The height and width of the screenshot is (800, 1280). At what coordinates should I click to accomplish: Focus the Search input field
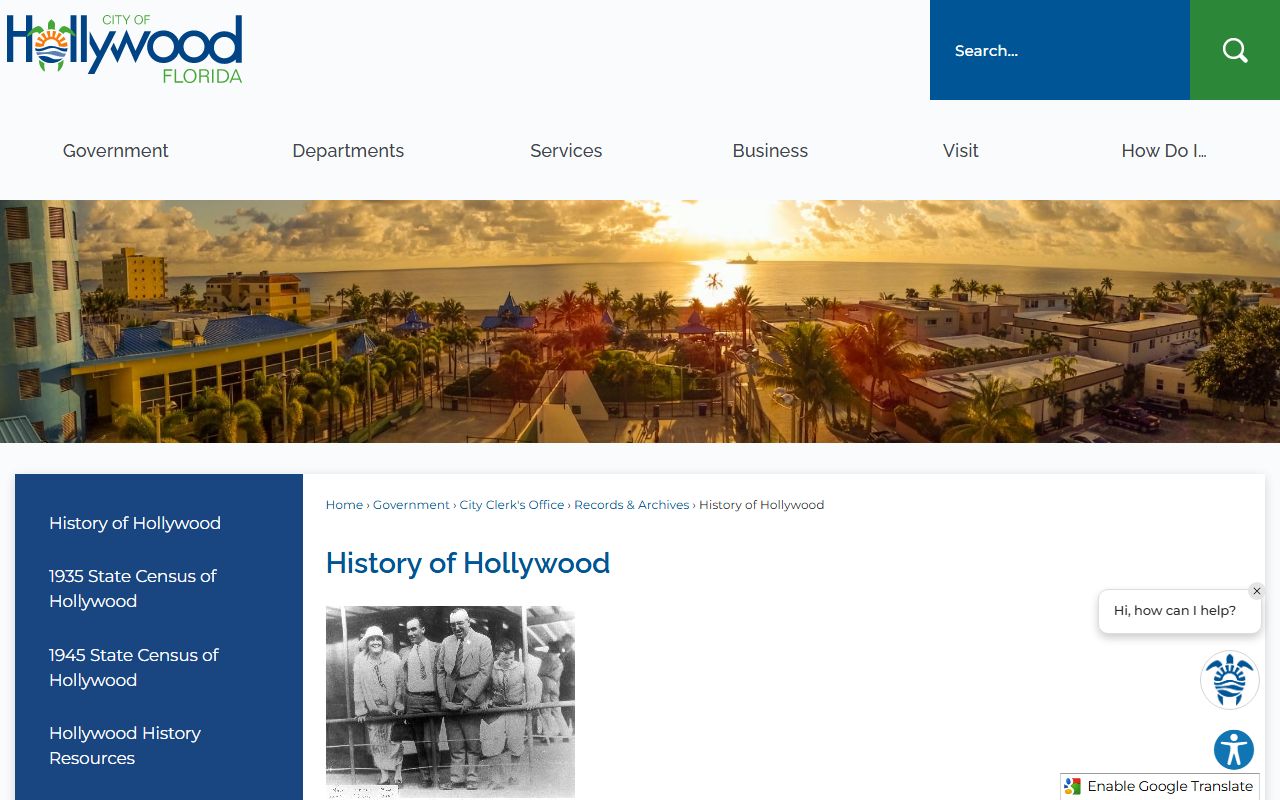[1060, 50]
